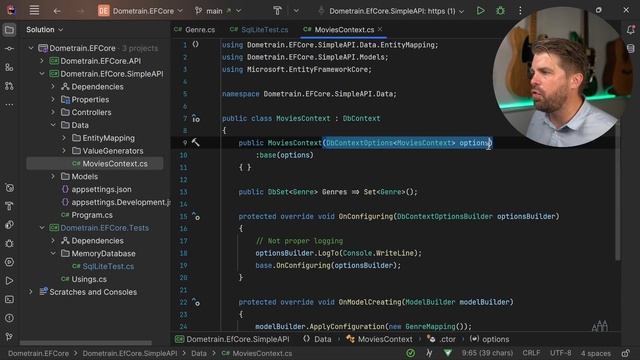Click Dometrain.EfCore.SimpleAPI in status bar path

coord(130,353)
